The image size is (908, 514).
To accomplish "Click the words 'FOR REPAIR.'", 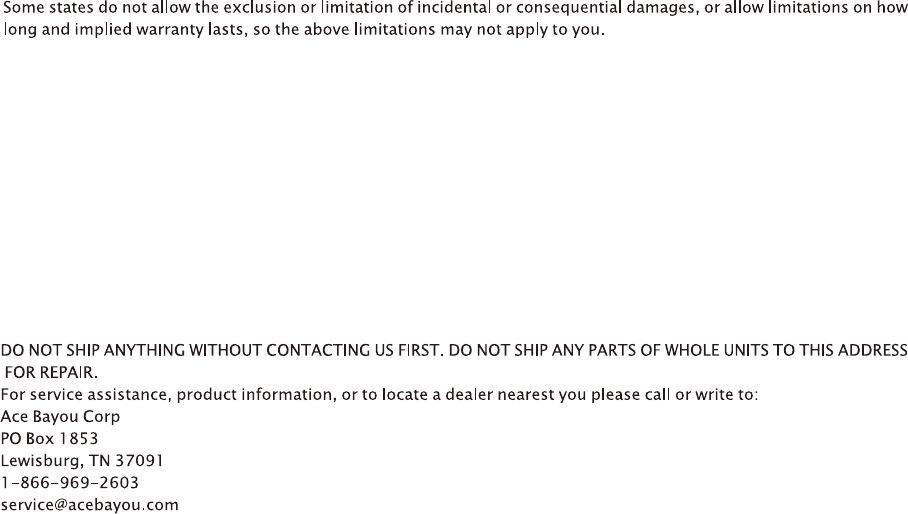I will tap(52, 372).
